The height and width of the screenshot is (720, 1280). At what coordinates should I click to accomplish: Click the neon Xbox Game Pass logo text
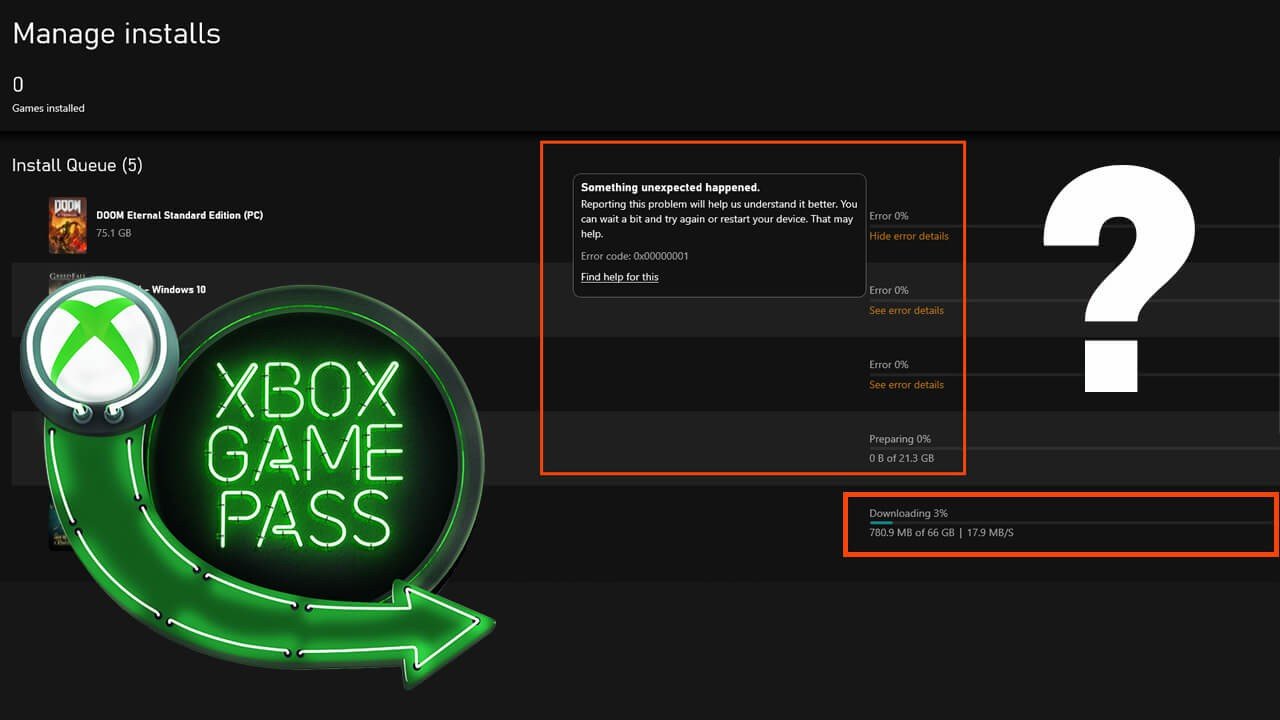pos(305,454)
